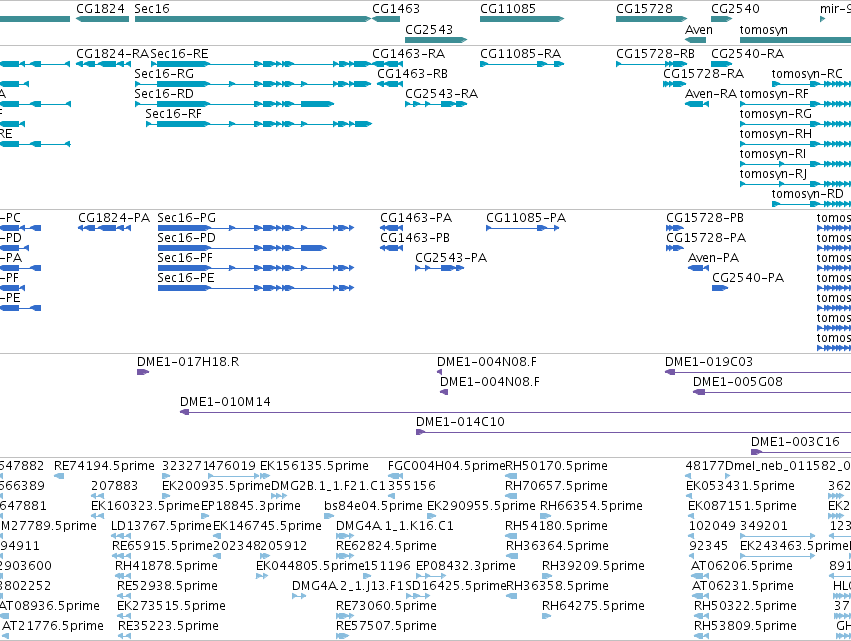This screenshot has height=641, width=851.
Task: Click protein Sec16-PD
Action: click(242, 248)
